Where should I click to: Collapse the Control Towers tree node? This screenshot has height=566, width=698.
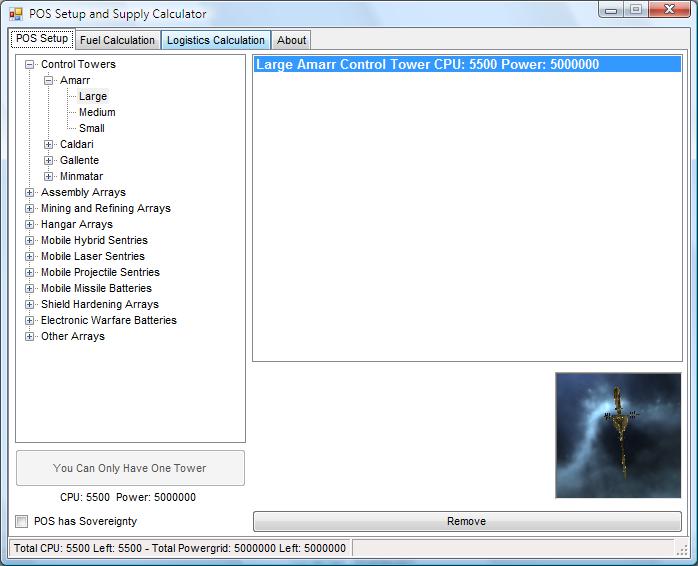29,65
